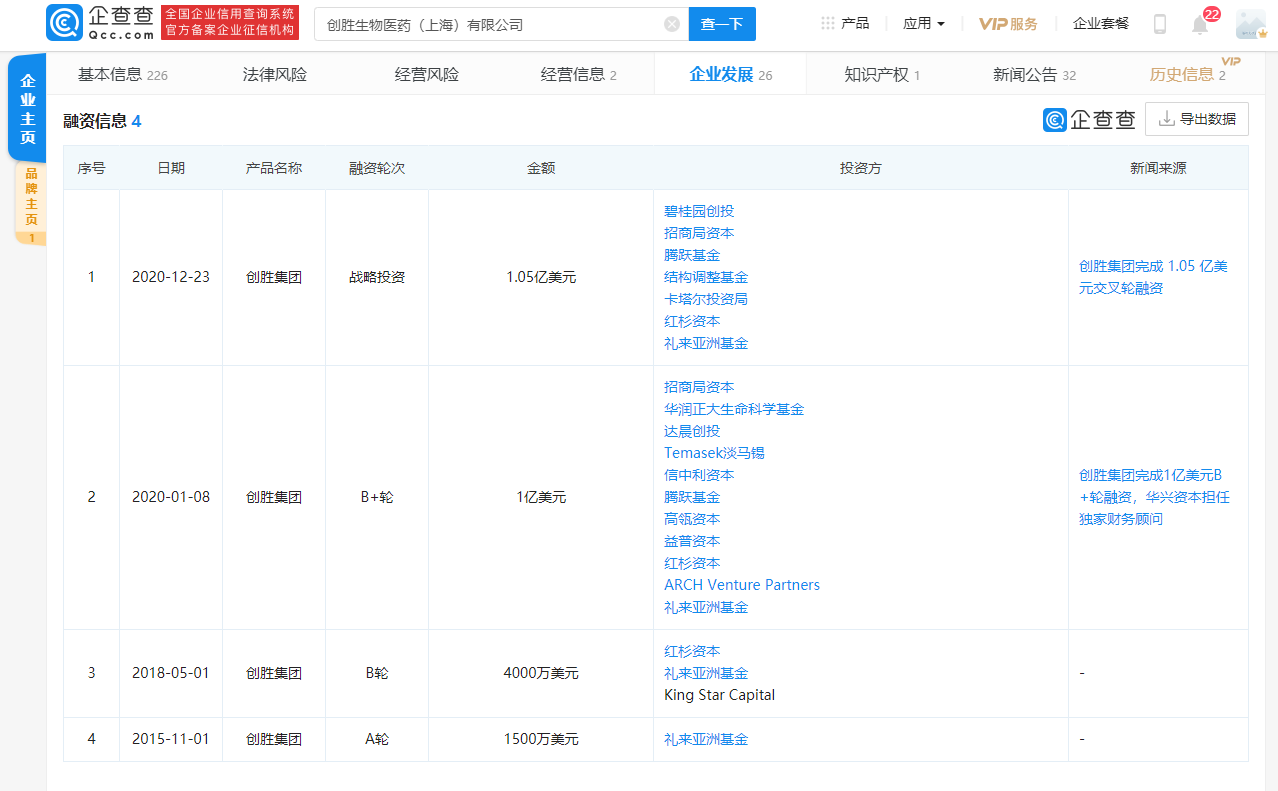
Task: Open 招商局资本 in the B+轮 round
Action: coord(699,387)
